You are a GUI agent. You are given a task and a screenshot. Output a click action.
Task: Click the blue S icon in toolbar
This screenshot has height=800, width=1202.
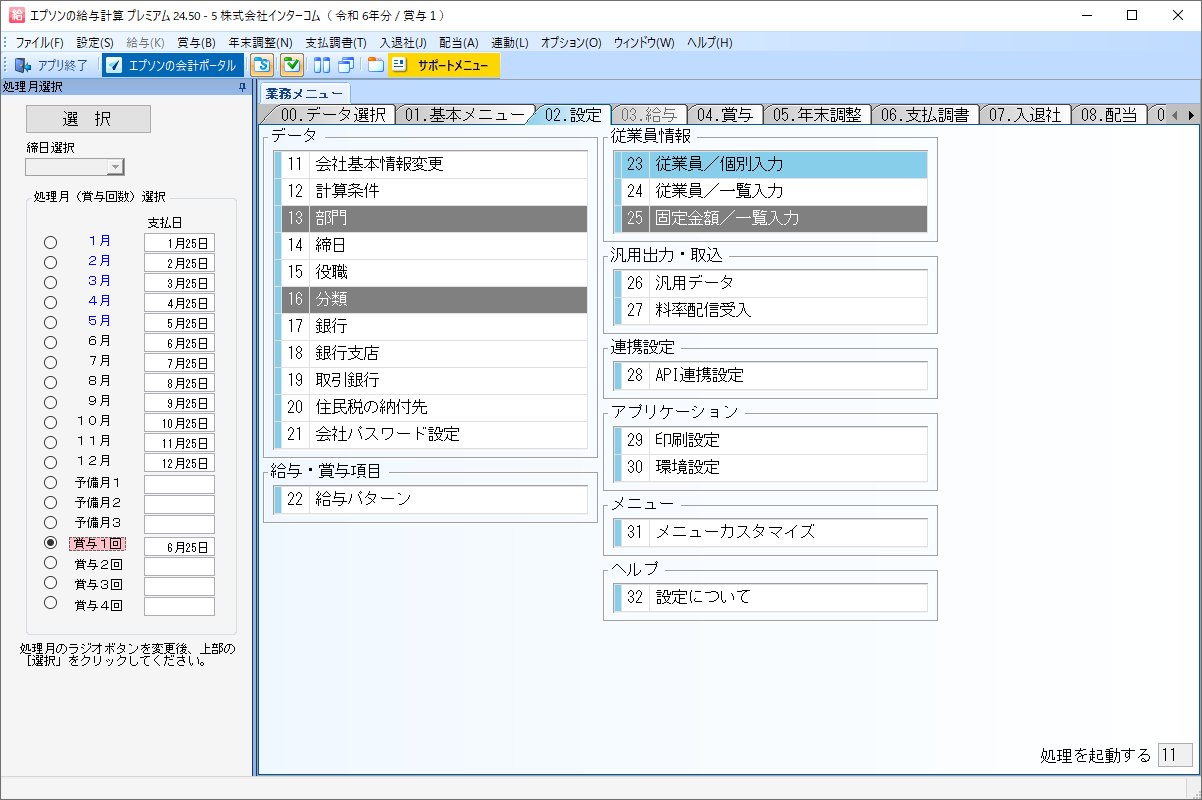pyautogui.click(x=262, y=66)
